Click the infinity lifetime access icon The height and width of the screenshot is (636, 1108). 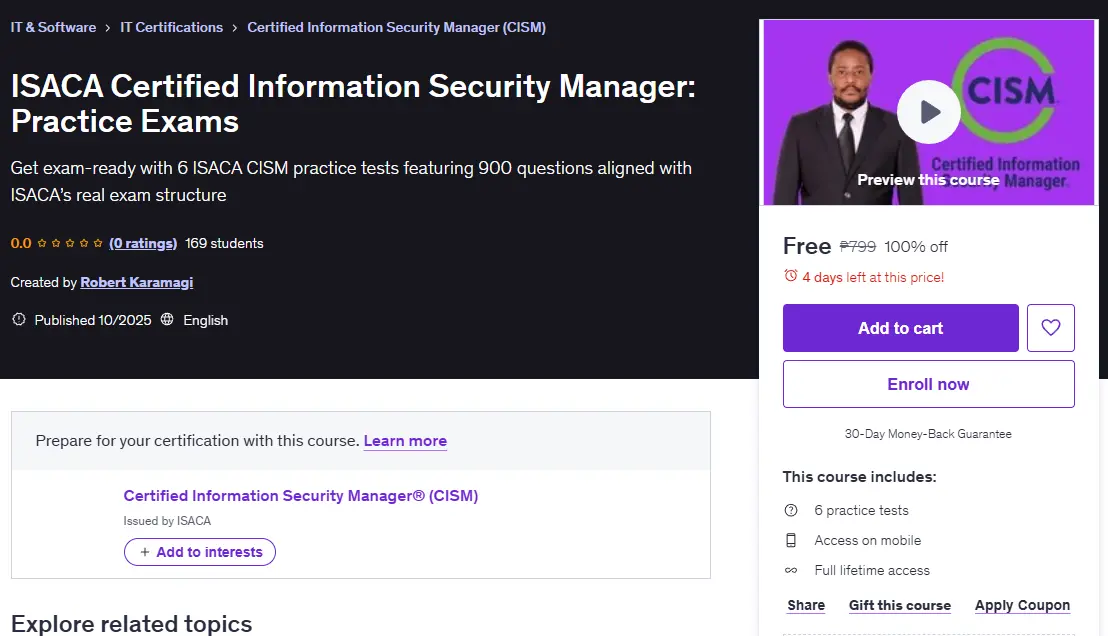[x=791, y=570]
